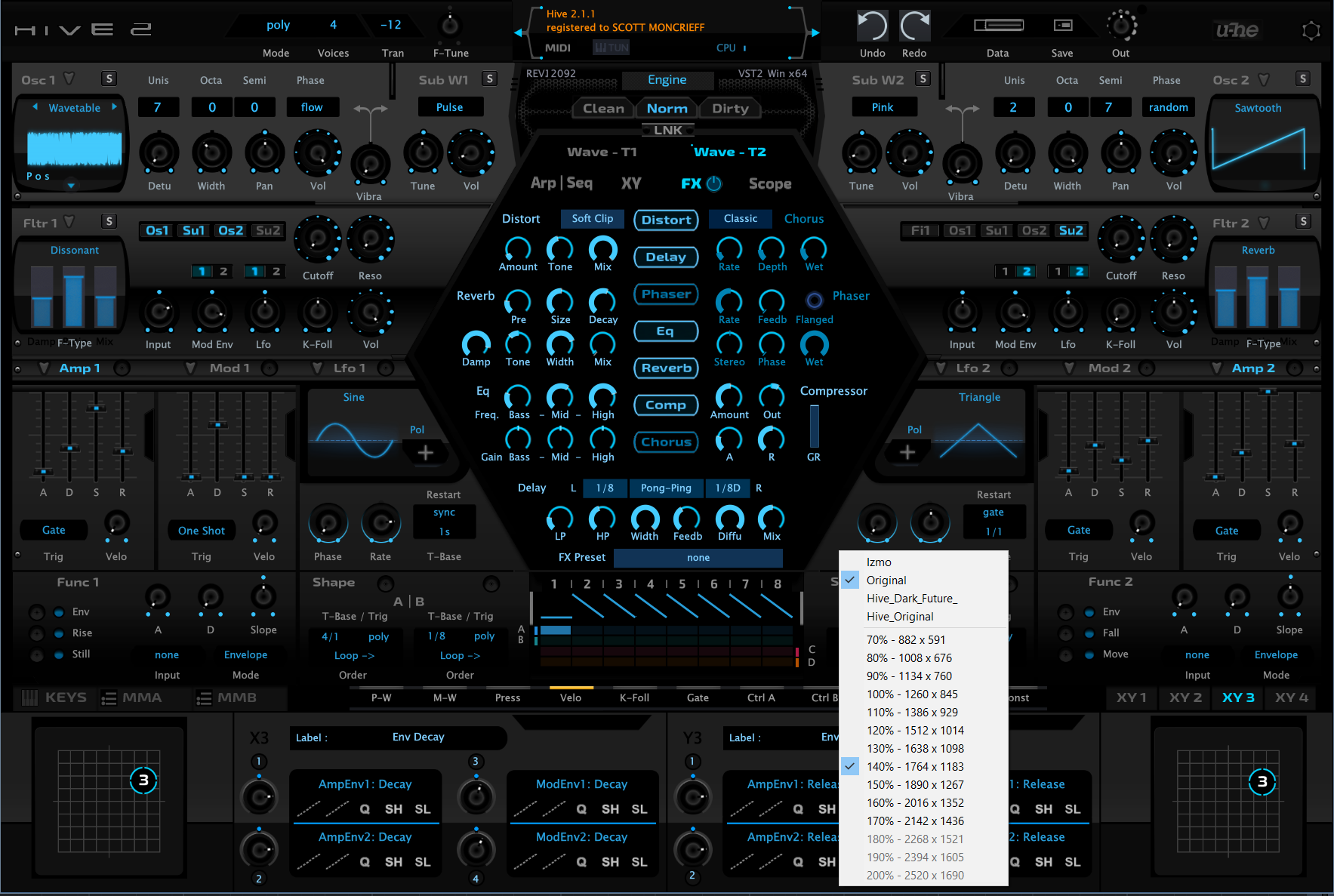Open the FX Preset selector showing none

pos(698,558)
